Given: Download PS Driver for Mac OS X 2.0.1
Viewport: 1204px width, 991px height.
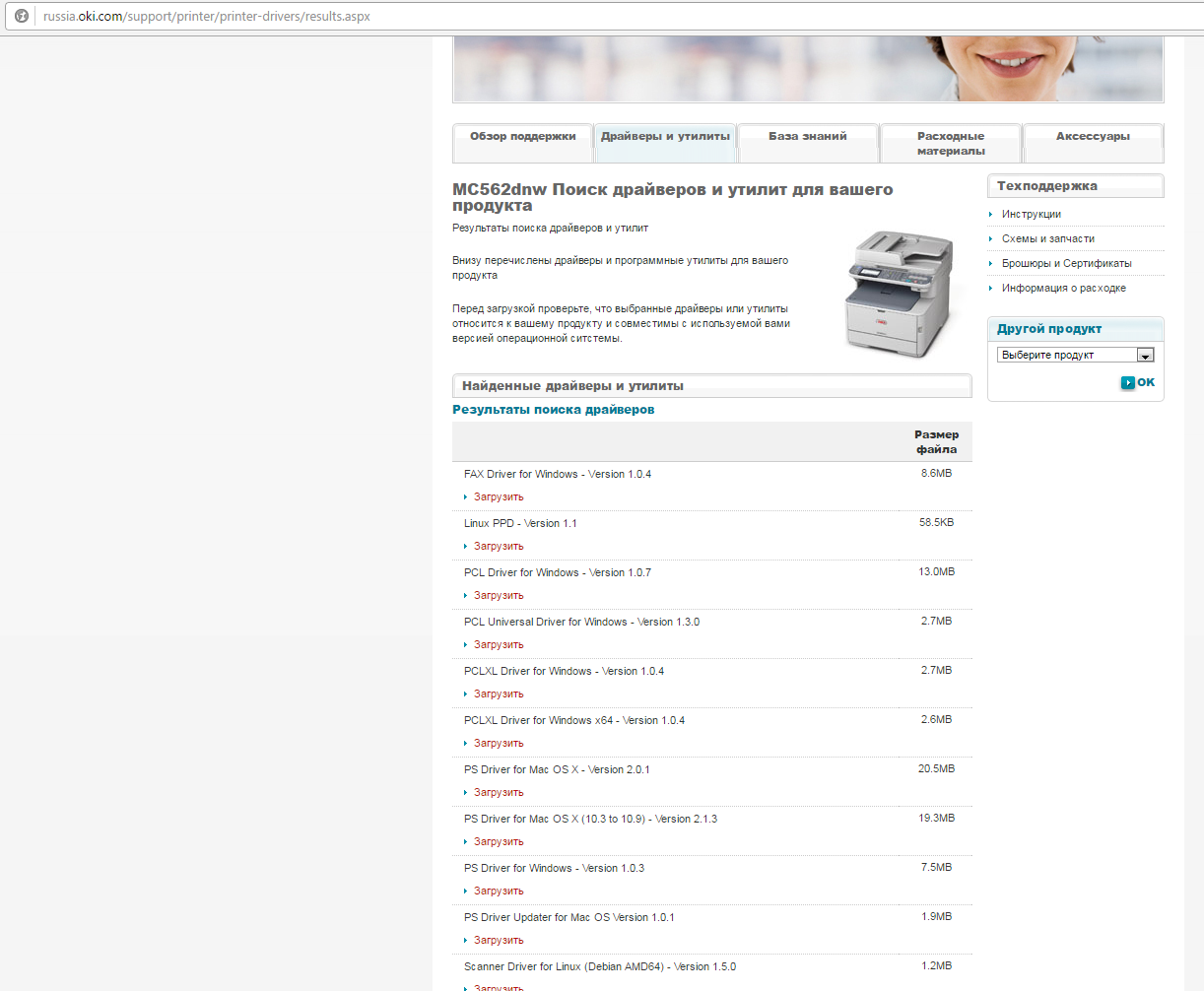Looking at the screenshot, I should [x=499, y=792].
